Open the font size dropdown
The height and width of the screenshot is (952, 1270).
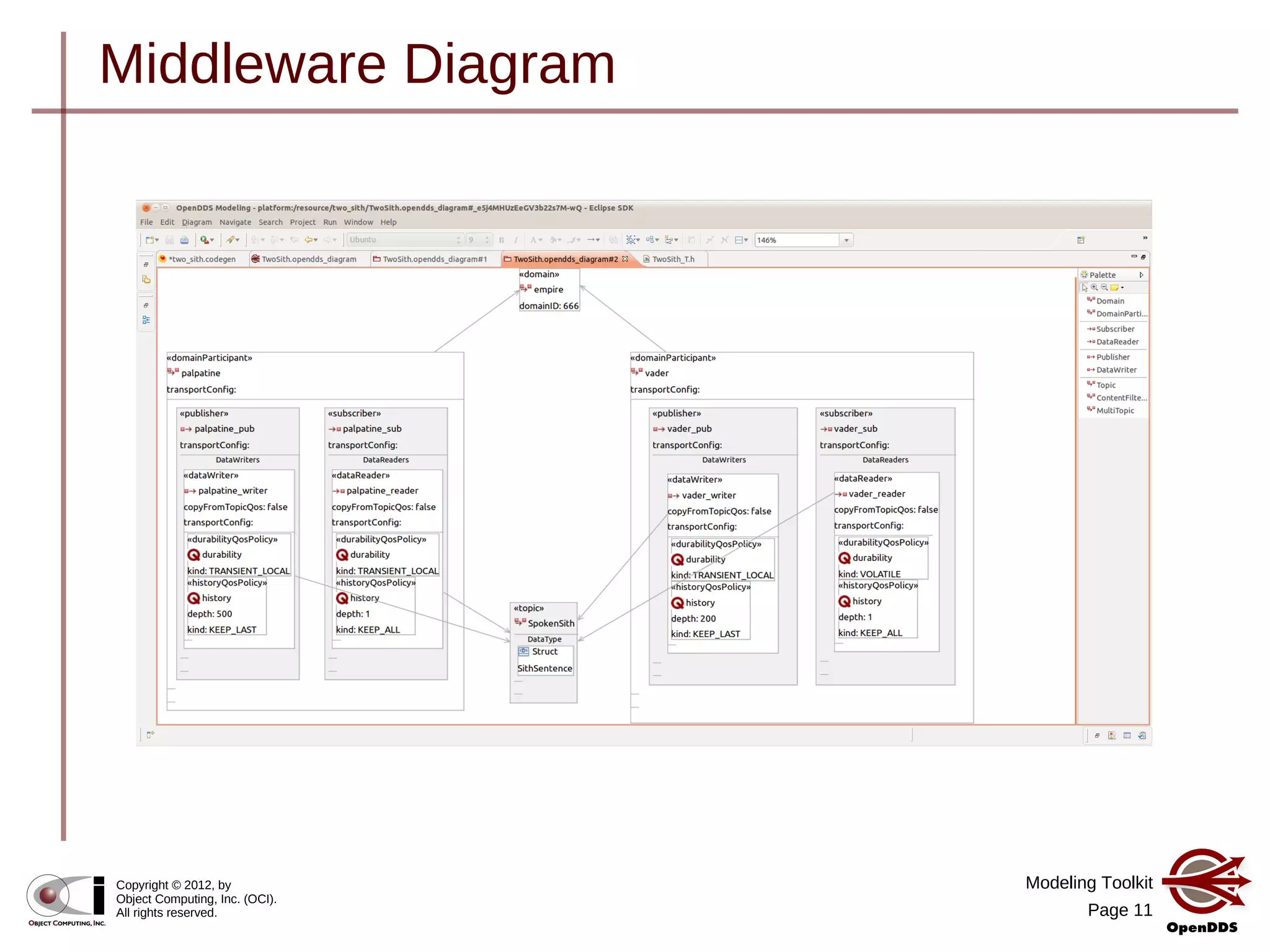487,240
